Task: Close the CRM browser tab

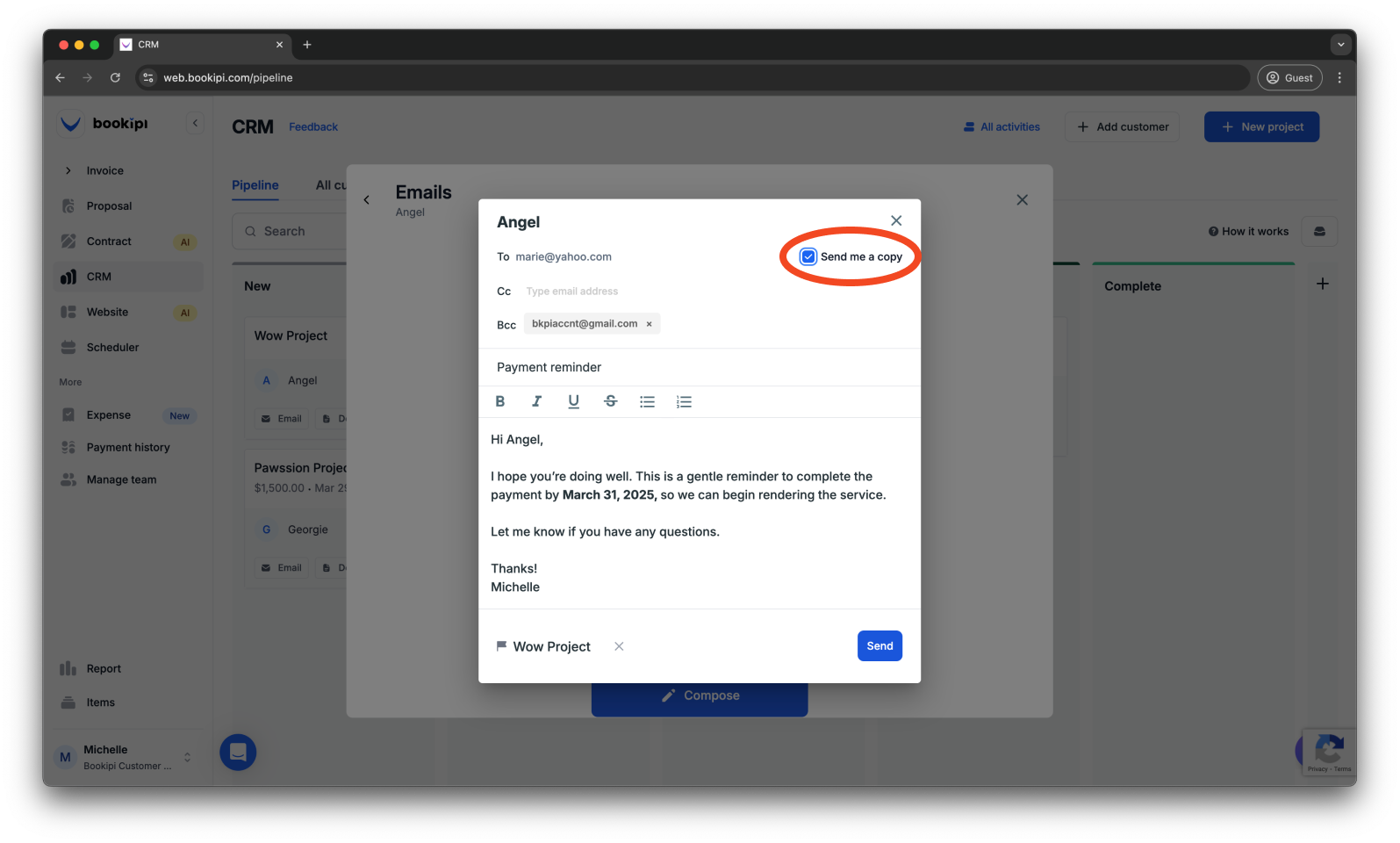Action: [x=280, y=44]
